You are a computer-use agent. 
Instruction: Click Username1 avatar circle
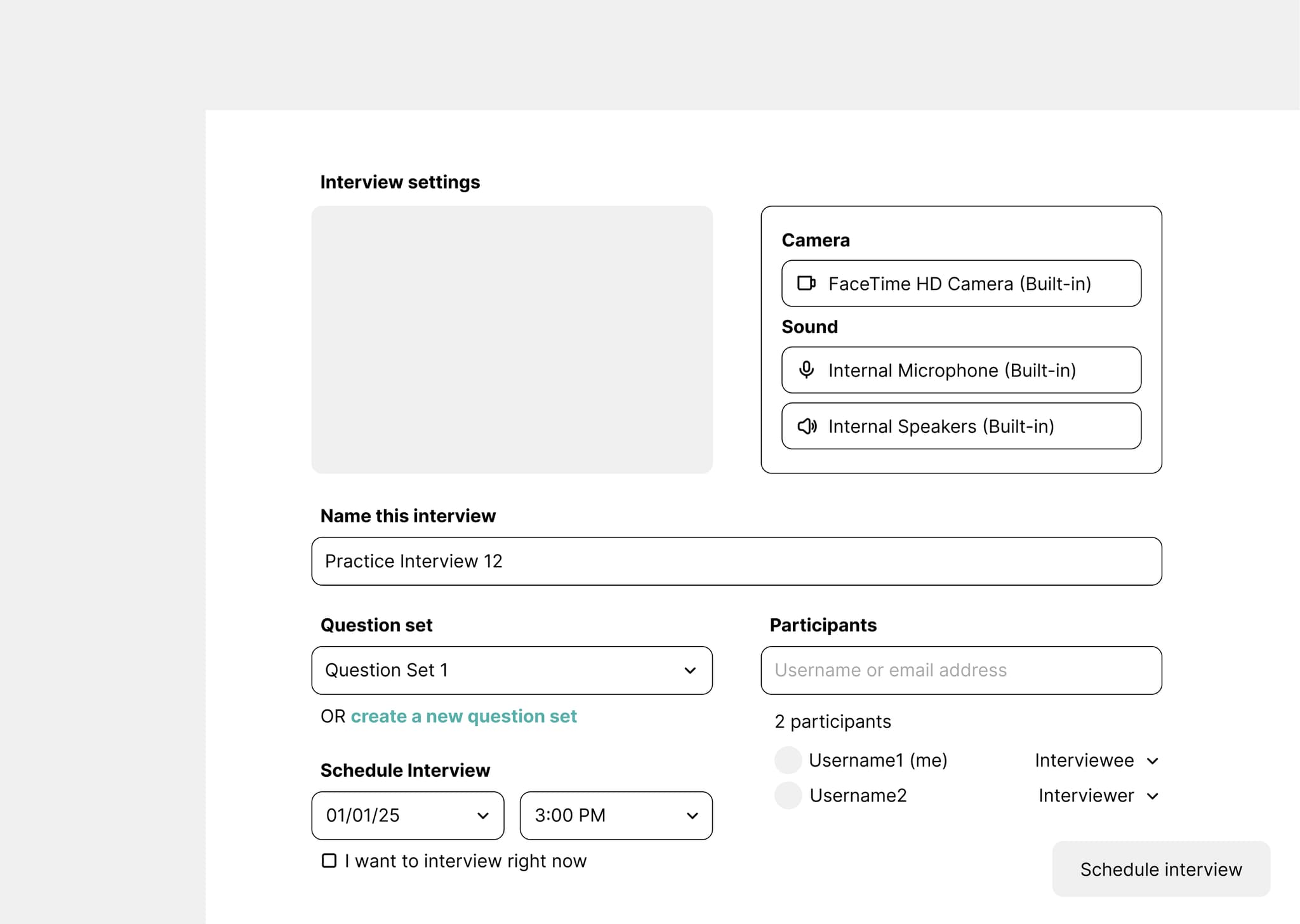point(788,760)
